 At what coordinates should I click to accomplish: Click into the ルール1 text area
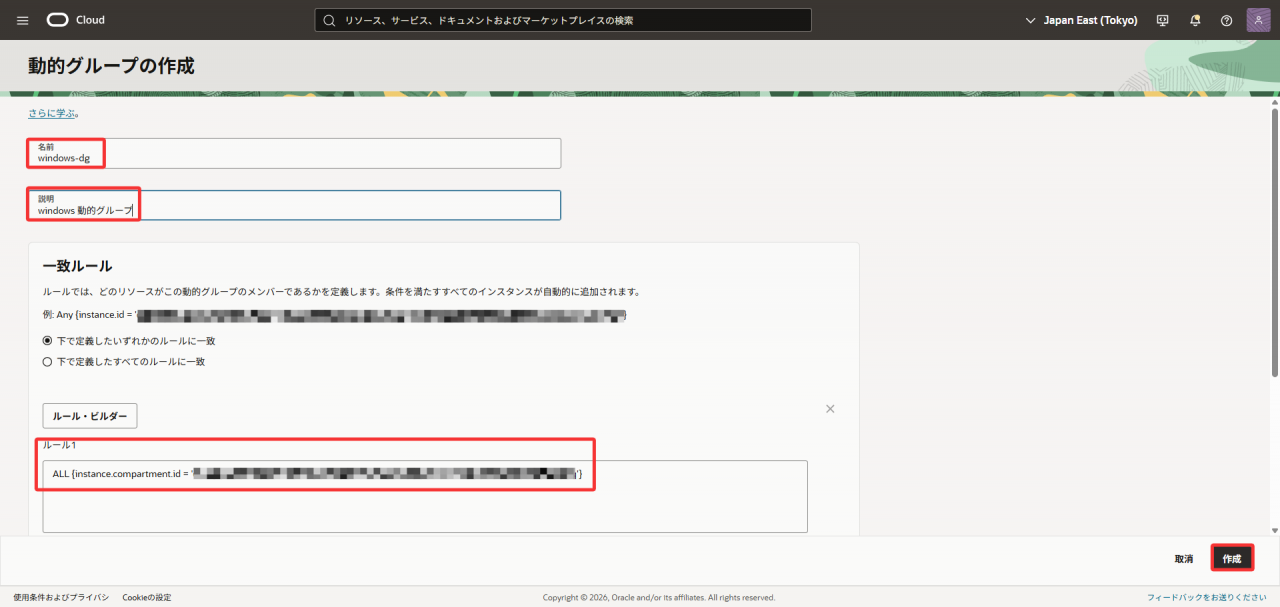(x=425, y=496)
